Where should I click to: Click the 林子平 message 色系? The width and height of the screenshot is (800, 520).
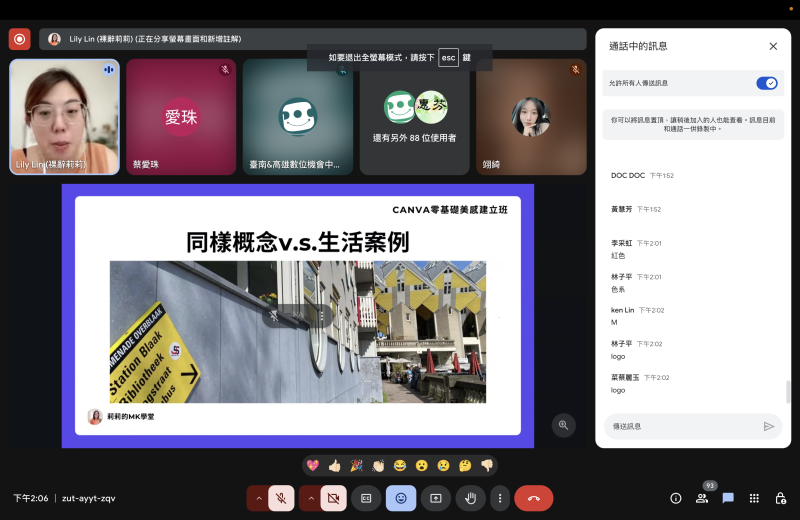tap(618, 289)
